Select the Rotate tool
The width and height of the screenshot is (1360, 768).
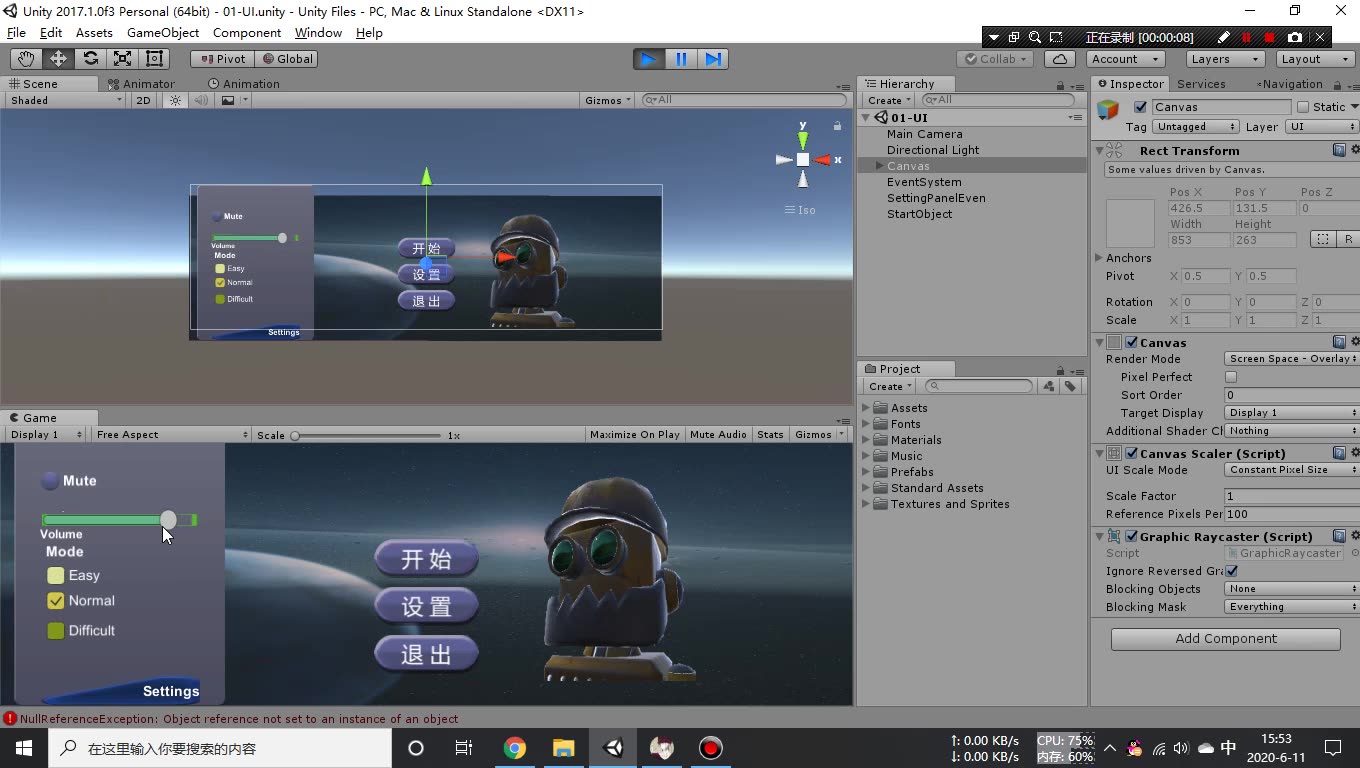(x=89, y=58)
